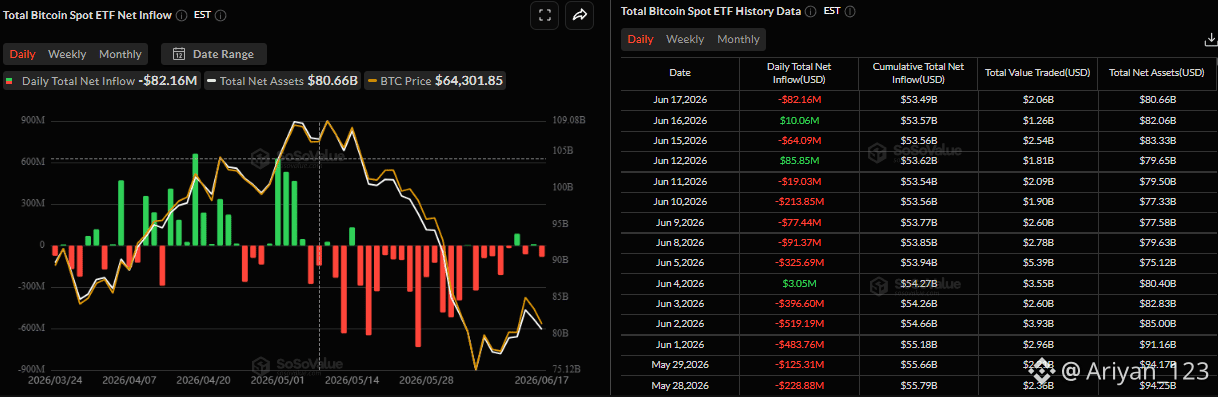Click calendar icon in the Date Range button
Viewport: 1218px width, 397px height.
(179, 54)
